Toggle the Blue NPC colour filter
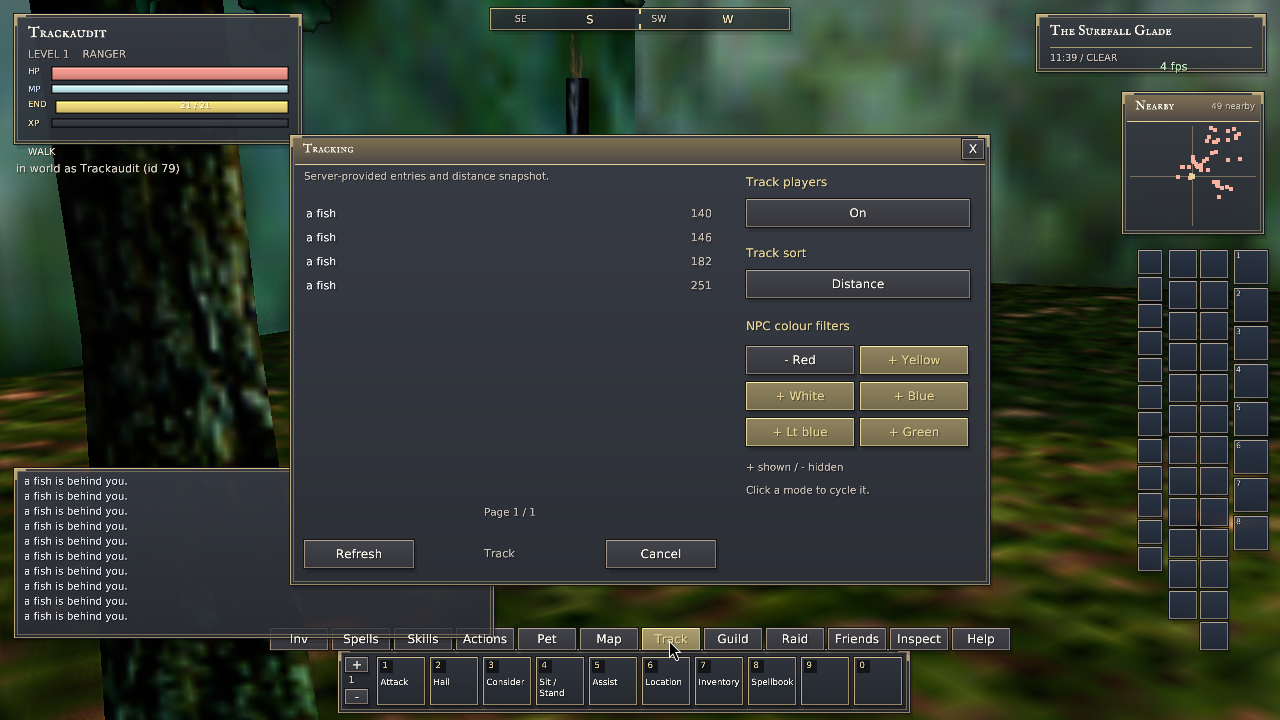 914,396
